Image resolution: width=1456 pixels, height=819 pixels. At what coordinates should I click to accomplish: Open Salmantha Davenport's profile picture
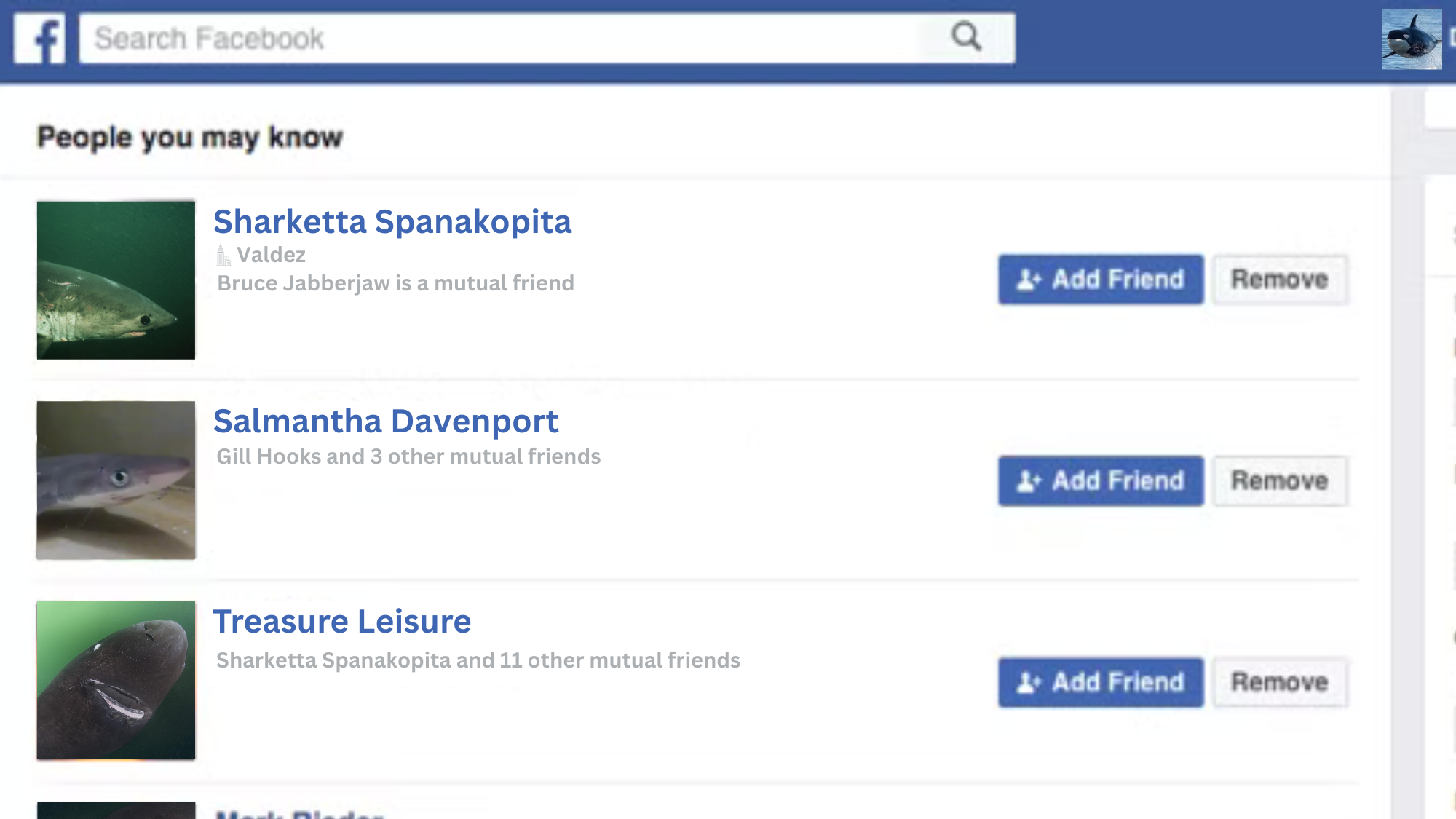pos(116,480)
